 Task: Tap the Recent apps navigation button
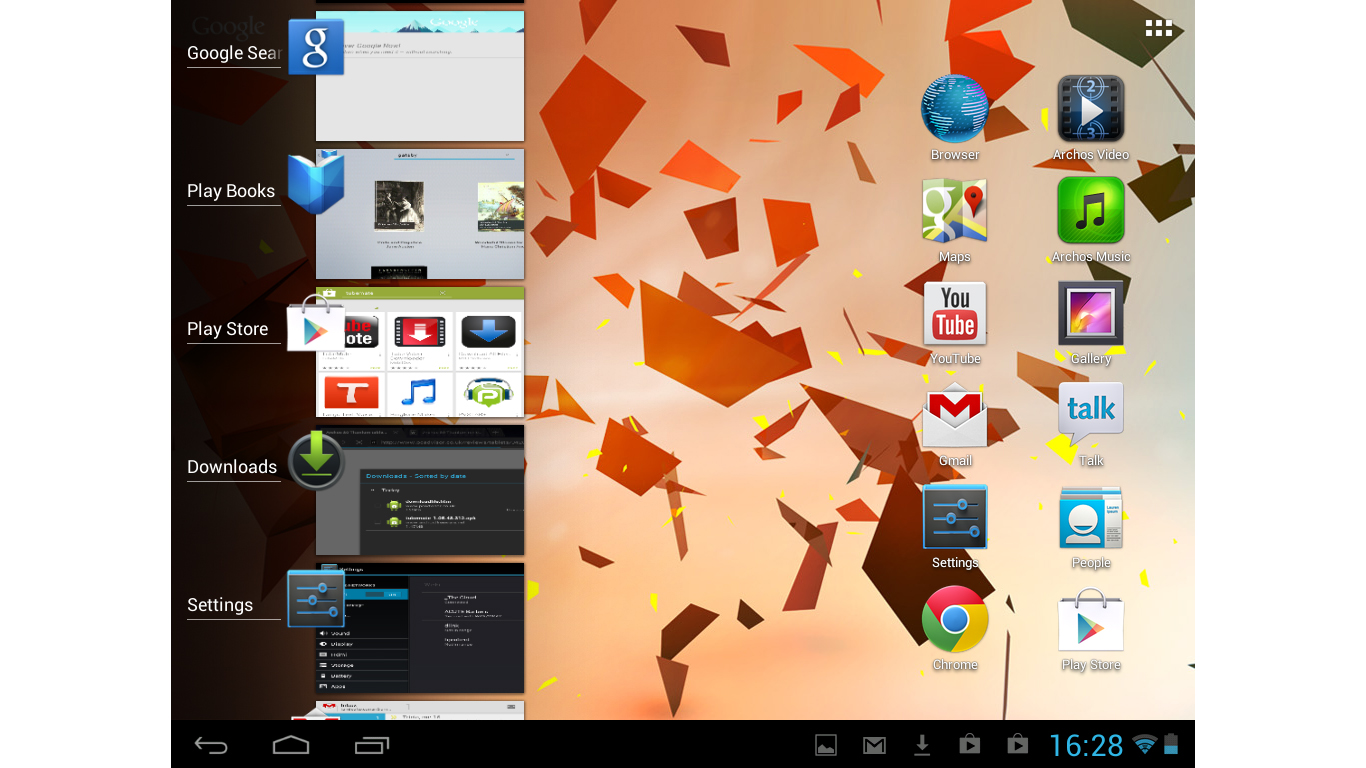click(x=372, y=745)
